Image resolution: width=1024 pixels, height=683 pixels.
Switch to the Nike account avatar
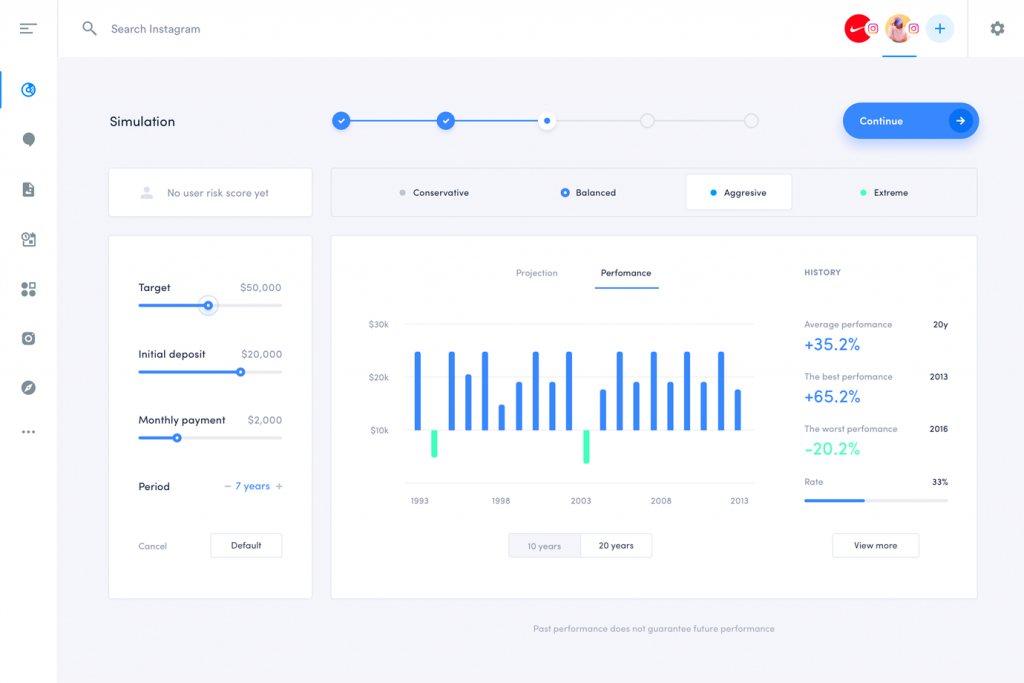(x=858, y=29)
